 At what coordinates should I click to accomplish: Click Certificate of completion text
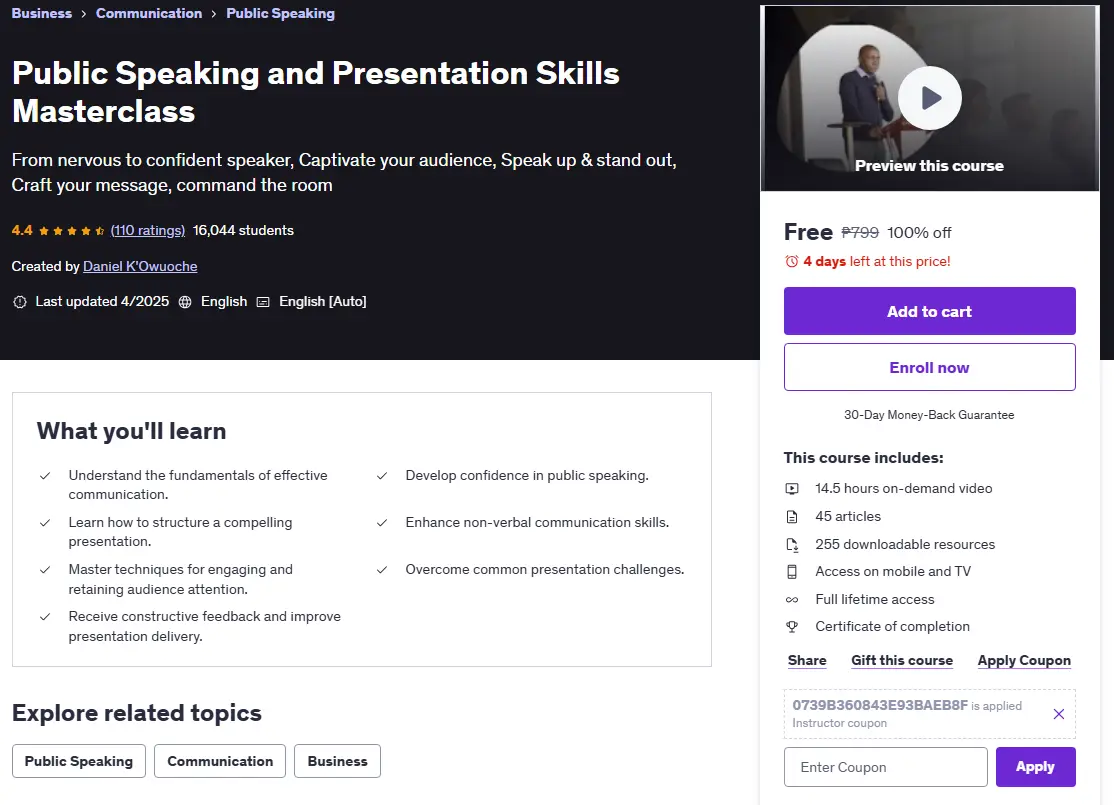point(892,626)
